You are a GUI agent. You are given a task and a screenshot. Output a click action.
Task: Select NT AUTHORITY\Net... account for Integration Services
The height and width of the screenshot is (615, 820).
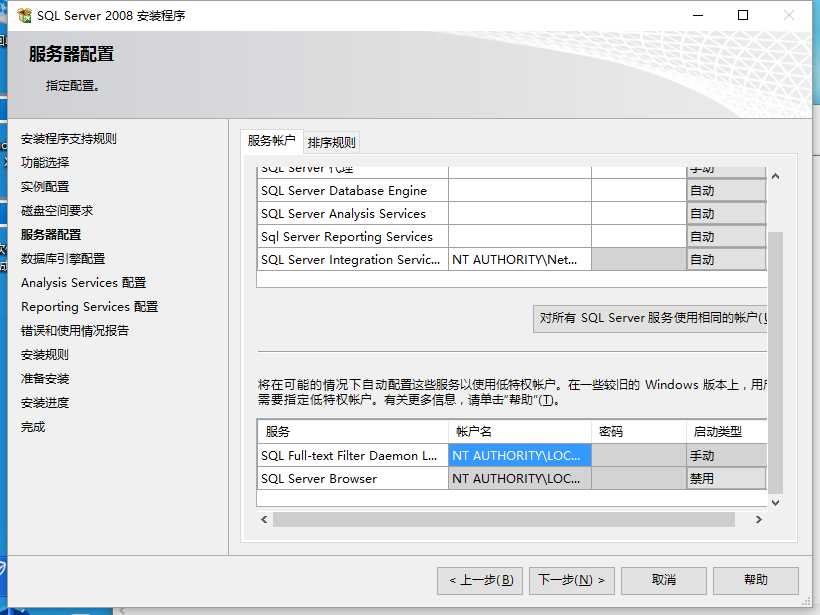[x=520, y=260]
